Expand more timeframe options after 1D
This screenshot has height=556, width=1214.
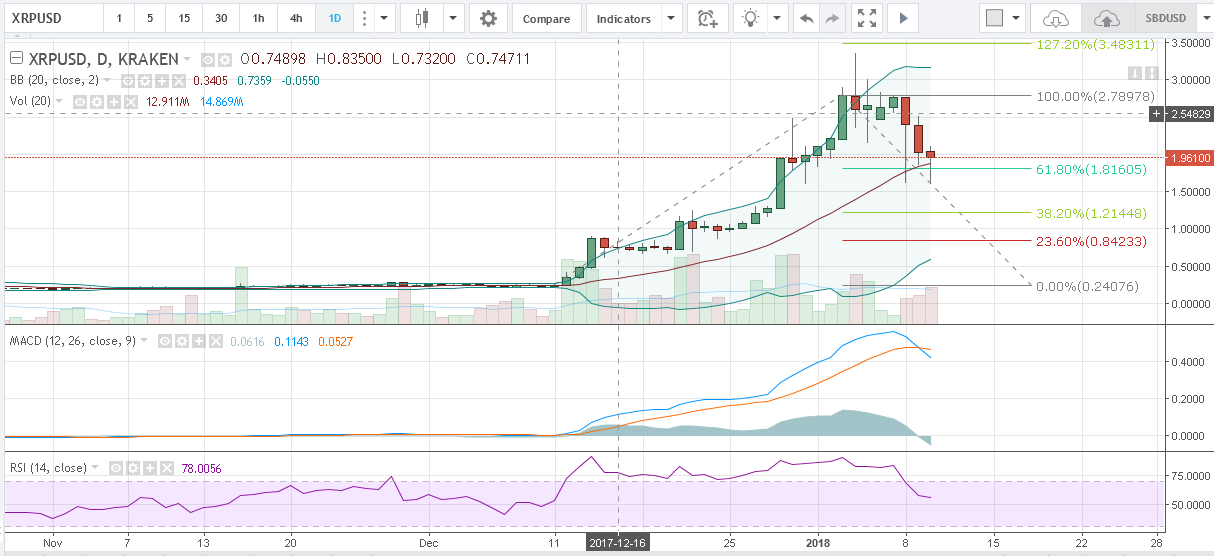[x=385, y=18]
